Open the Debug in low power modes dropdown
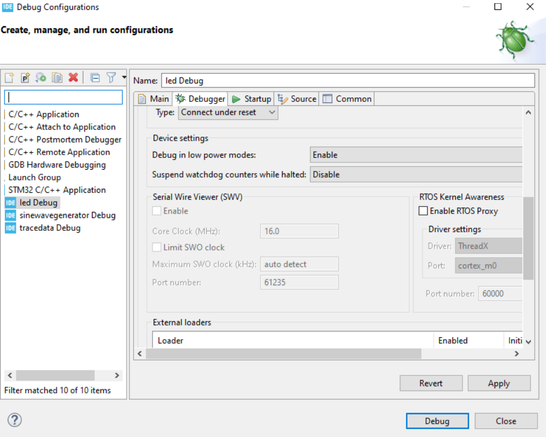Screen dimensions: 546x437 [x=416, y=155]
